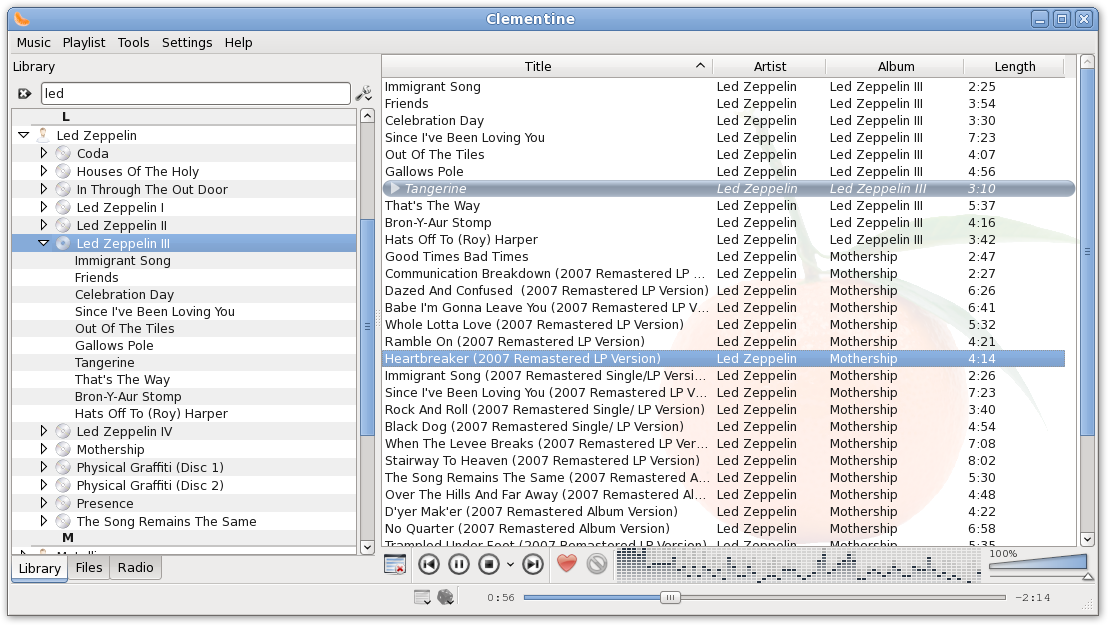
Task: Skip to previous track
Action: [x=429, y=564]
